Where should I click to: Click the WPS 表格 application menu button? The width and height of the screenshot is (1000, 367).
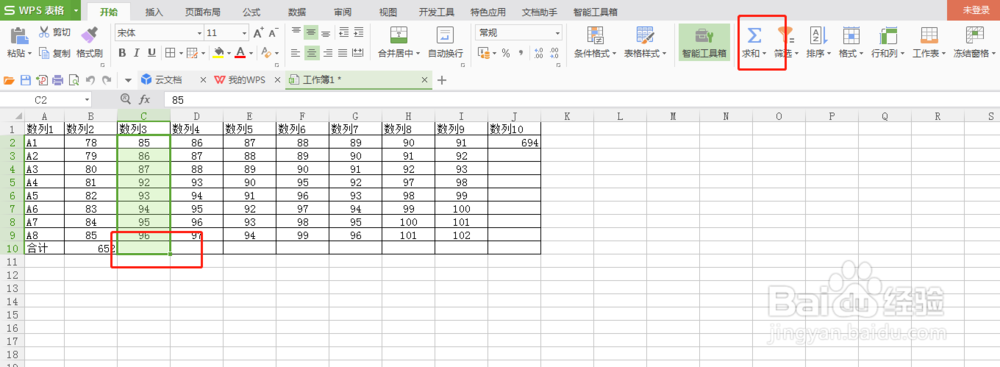coord(41,10)
